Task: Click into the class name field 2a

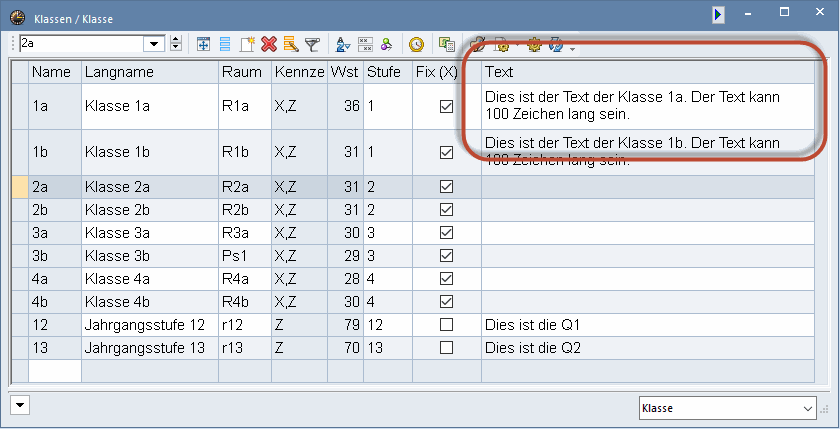Action: point(81,44)
